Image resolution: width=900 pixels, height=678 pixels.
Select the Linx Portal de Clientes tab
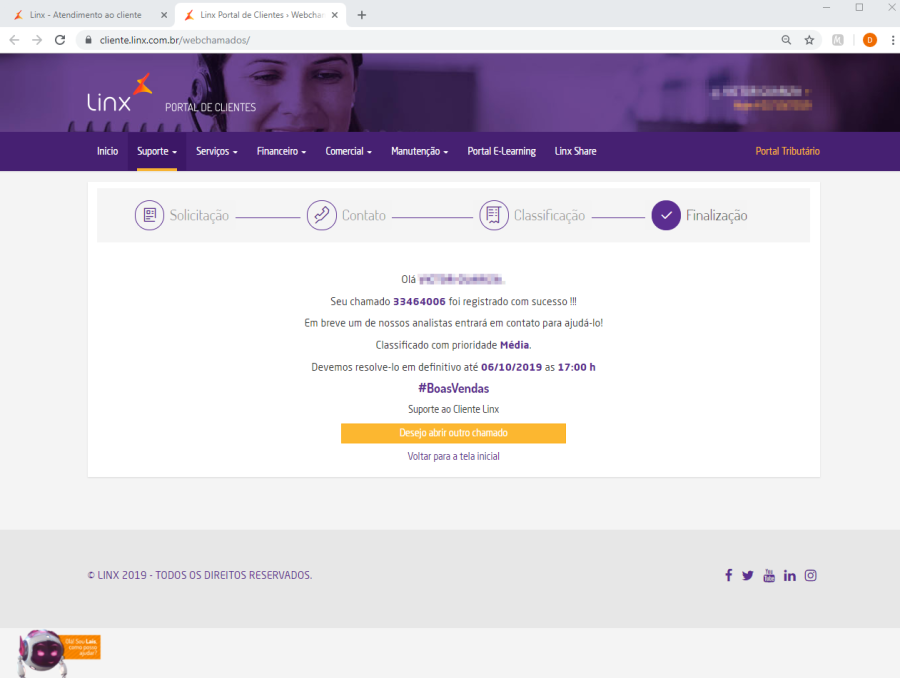[260, 15]
